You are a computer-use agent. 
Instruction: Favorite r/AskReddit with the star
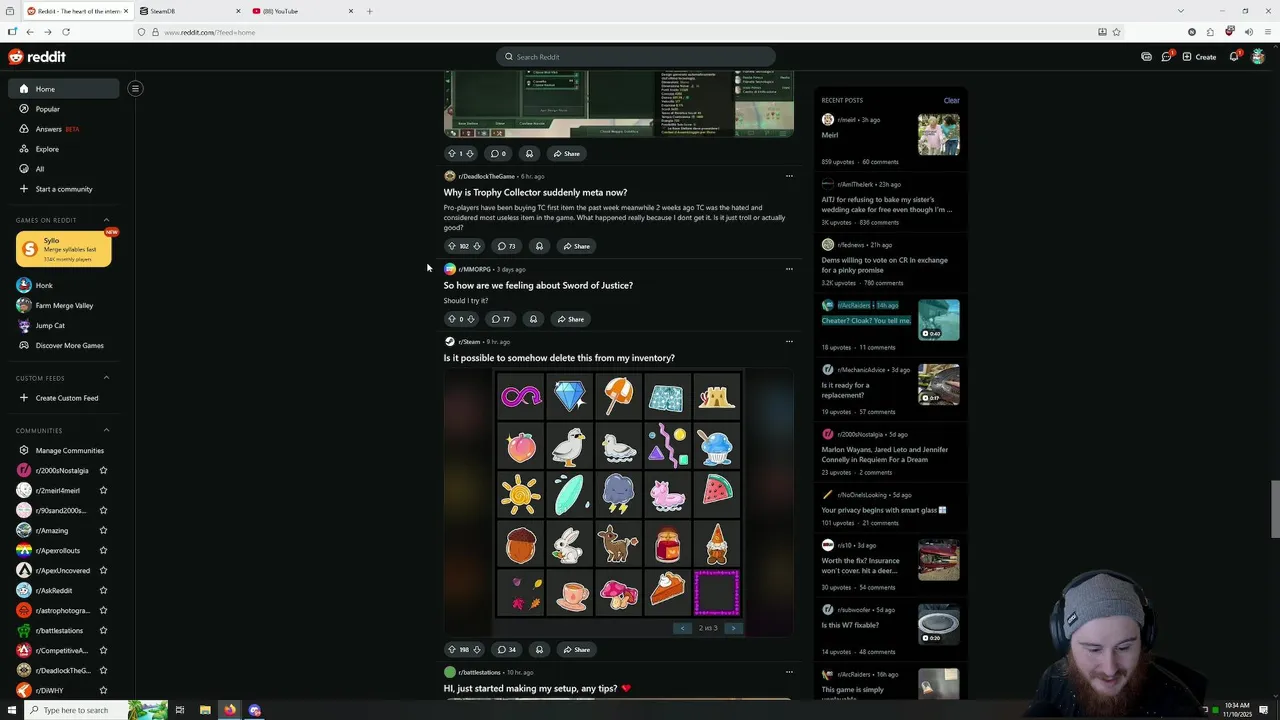[103, 590]
